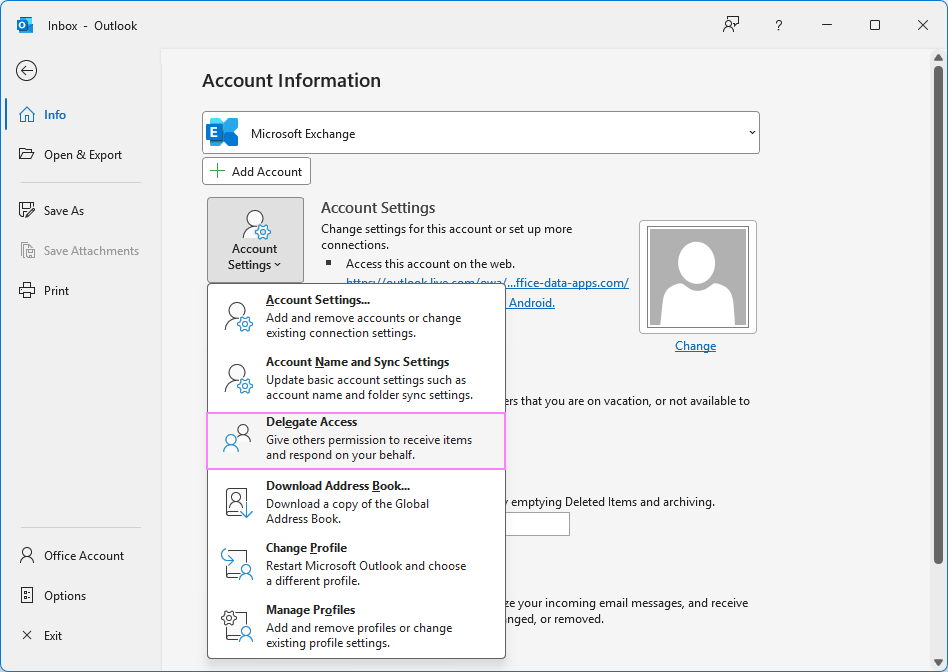This screenshot has height=672, width=948.
Task: Click the Options settings icon
Action: (x=27, y=595)
